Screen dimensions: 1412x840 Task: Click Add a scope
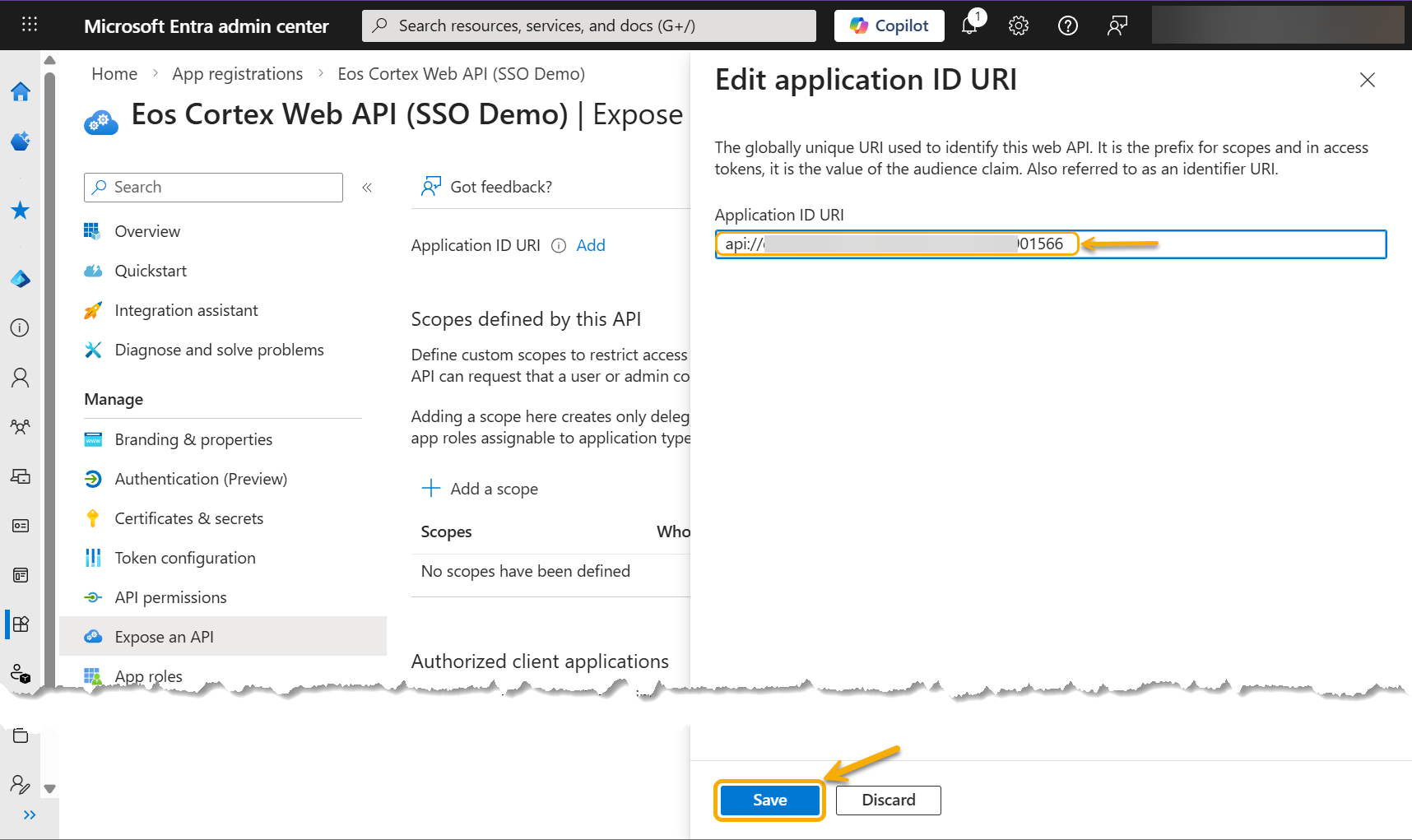(x=480, y=489)
